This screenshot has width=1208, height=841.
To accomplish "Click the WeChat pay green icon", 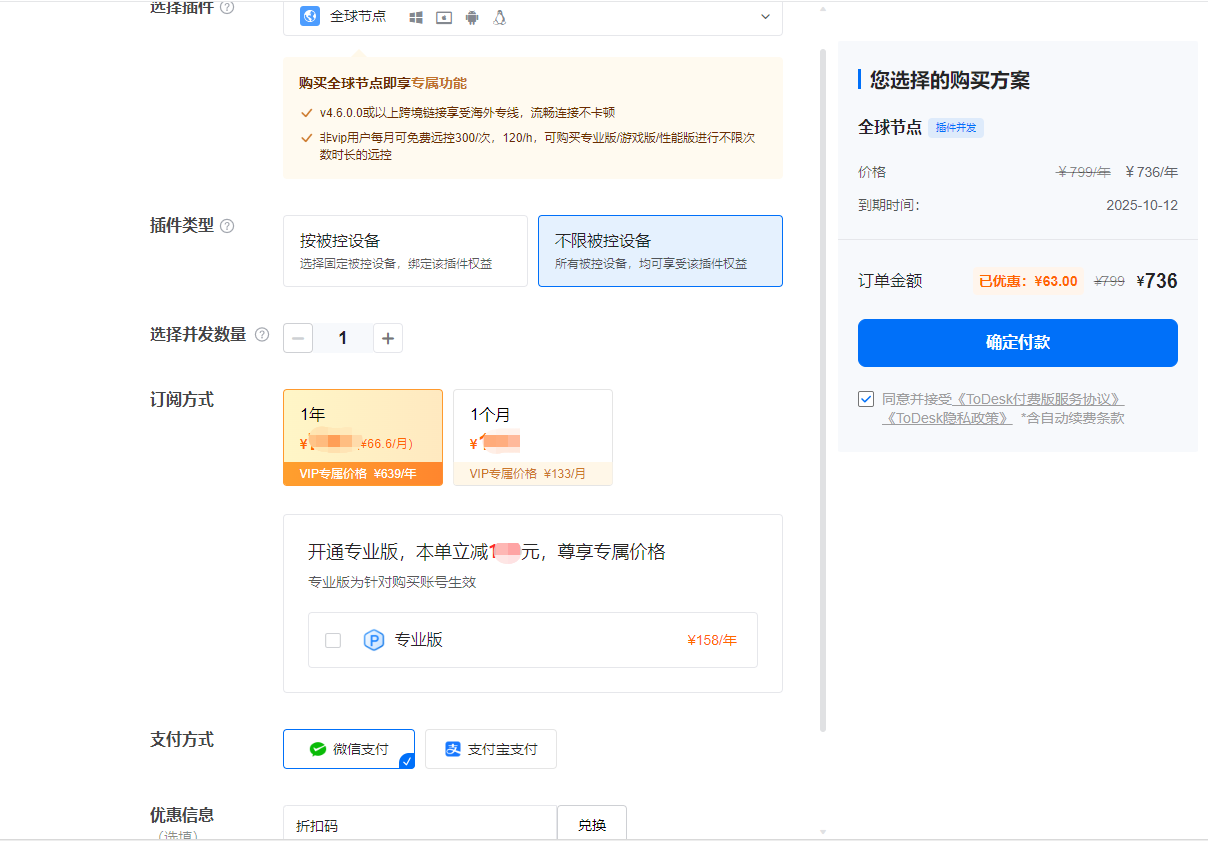I will coord(318,749).
